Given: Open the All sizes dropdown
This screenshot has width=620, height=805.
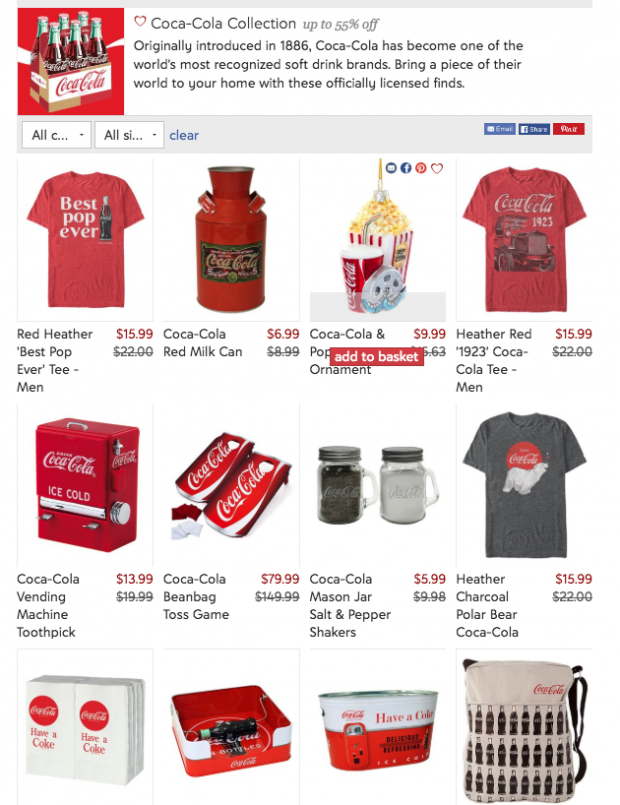Looking at the screenshot, I should (129, 135).
